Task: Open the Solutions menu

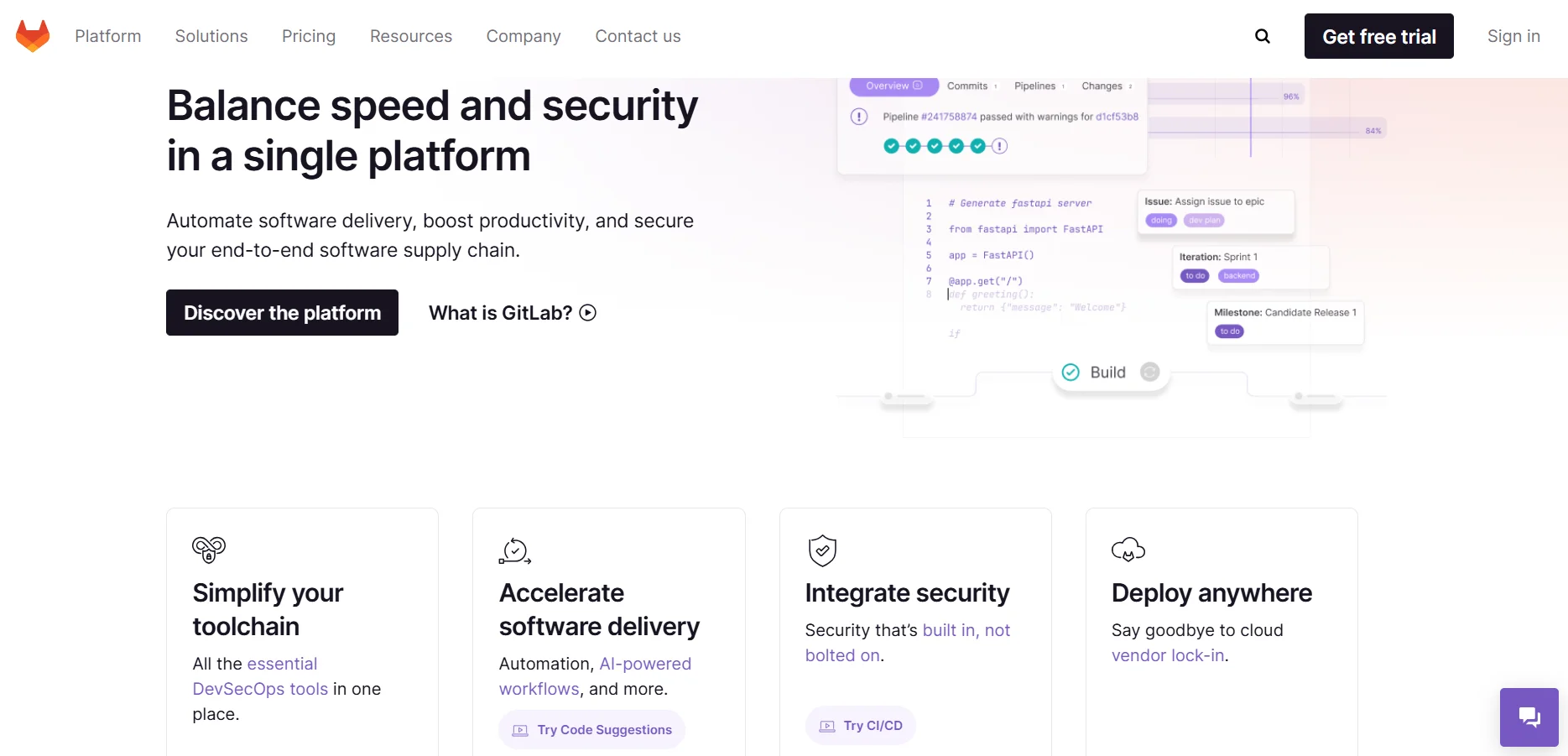Action: click(211, 36)
